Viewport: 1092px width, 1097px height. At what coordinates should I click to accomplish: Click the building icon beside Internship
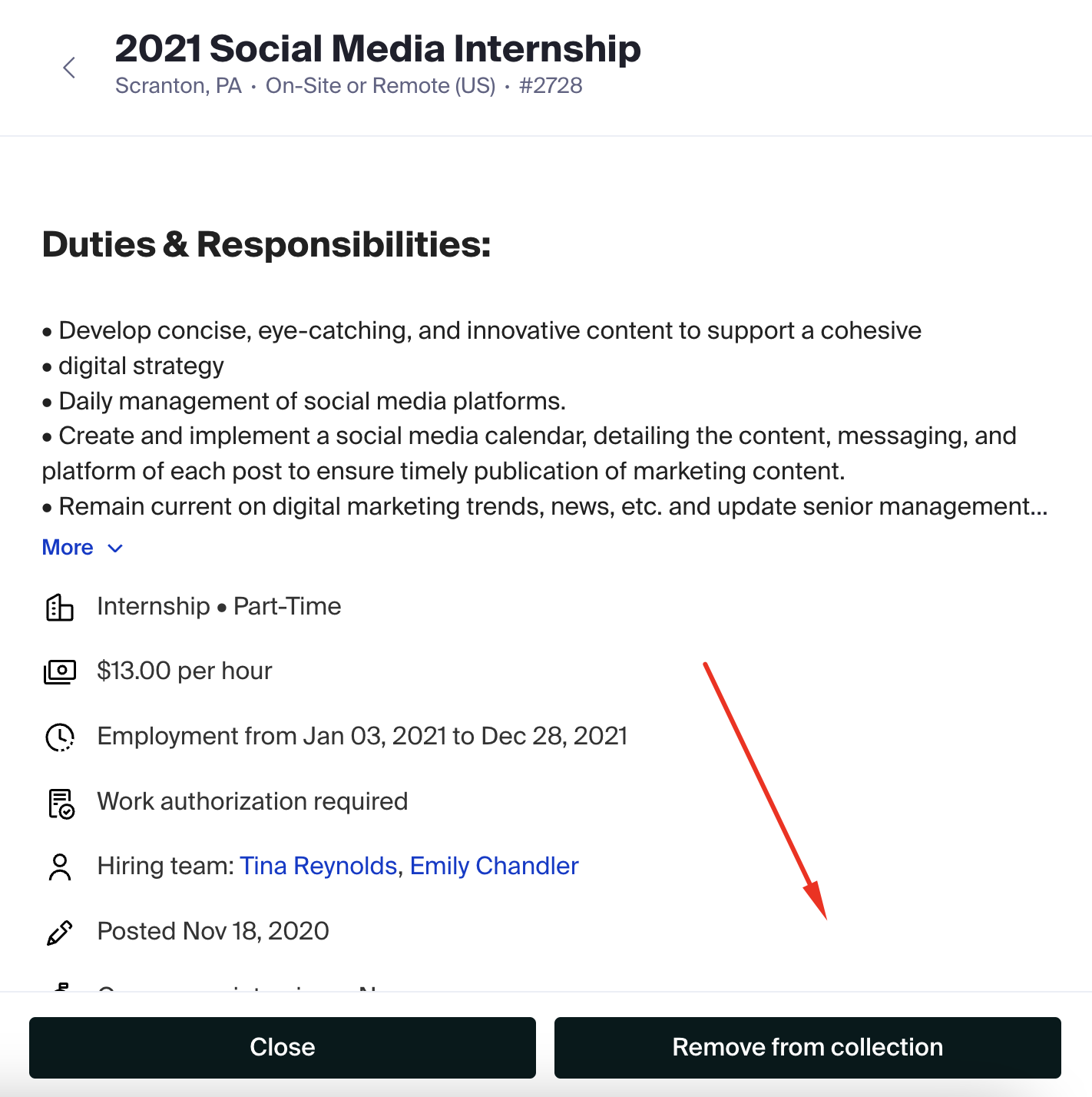[x=60, y=607]
